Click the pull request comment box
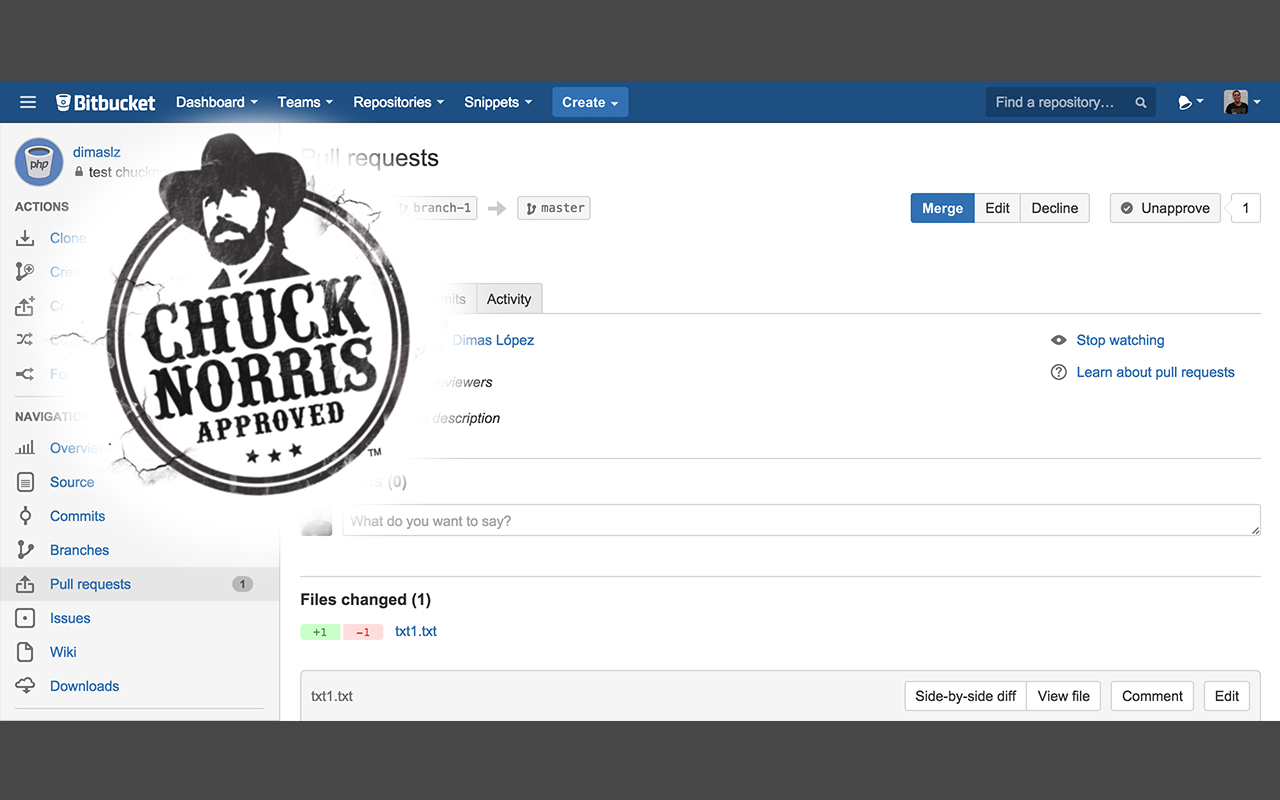Image resolution: width=1280 pixels, height=800 pixels. pyautogui.click(x=800, y=520)
